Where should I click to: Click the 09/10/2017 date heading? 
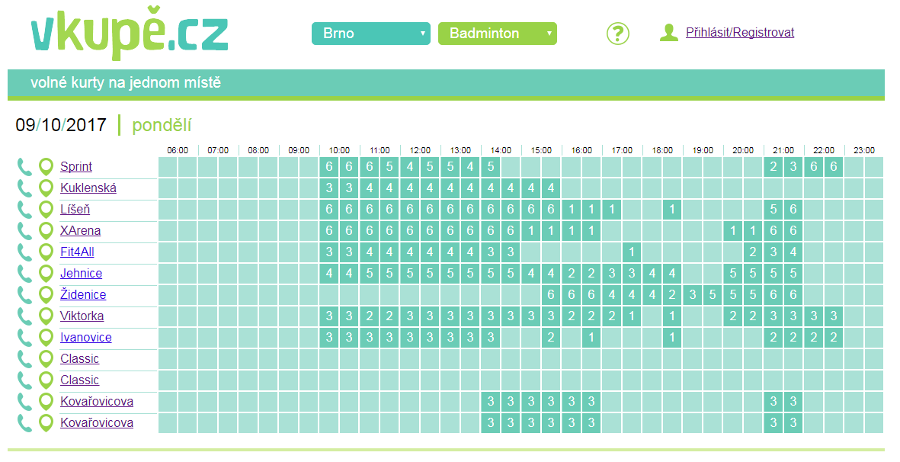coord(61,125)
